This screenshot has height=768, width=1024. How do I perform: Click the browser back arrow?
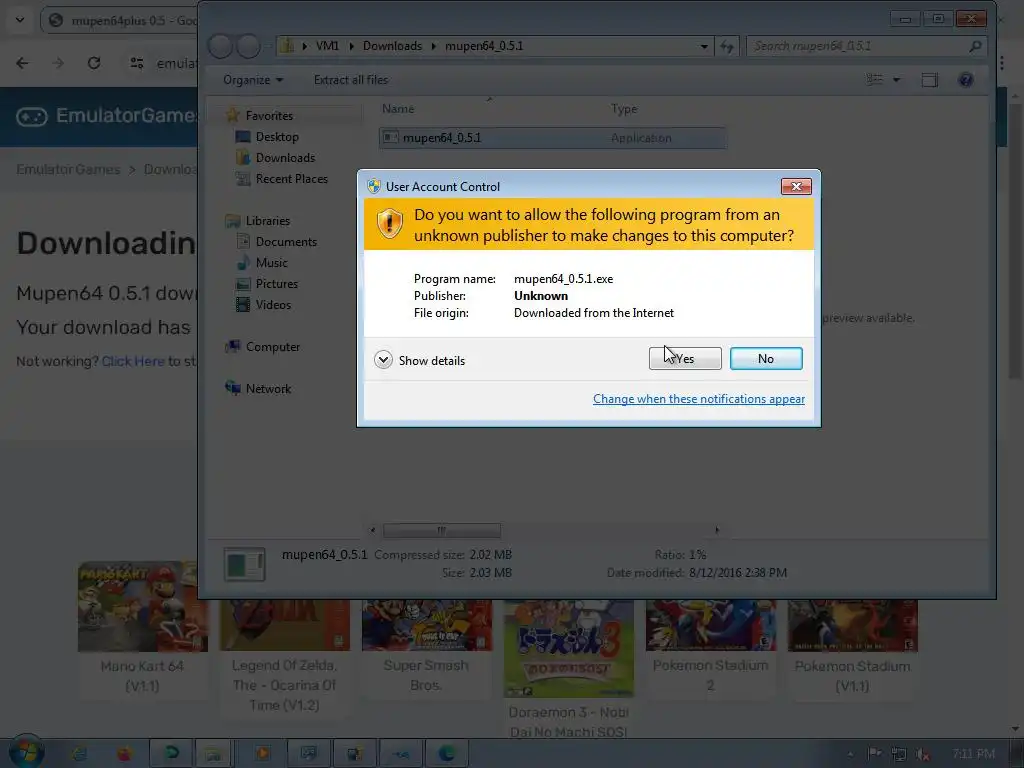[22, 63]
